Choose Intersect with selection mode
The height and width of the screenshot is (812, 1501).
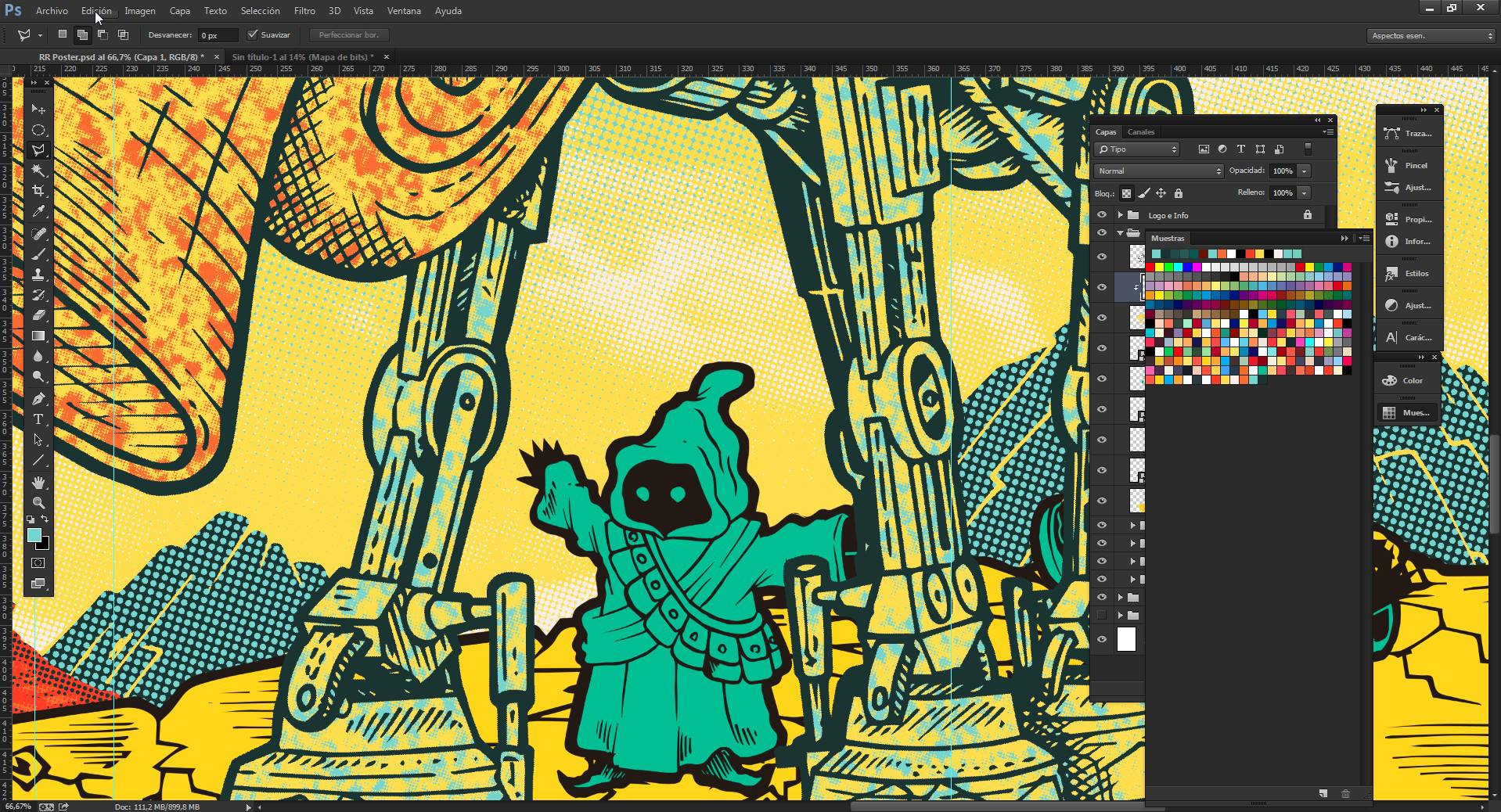click(123, 34)
